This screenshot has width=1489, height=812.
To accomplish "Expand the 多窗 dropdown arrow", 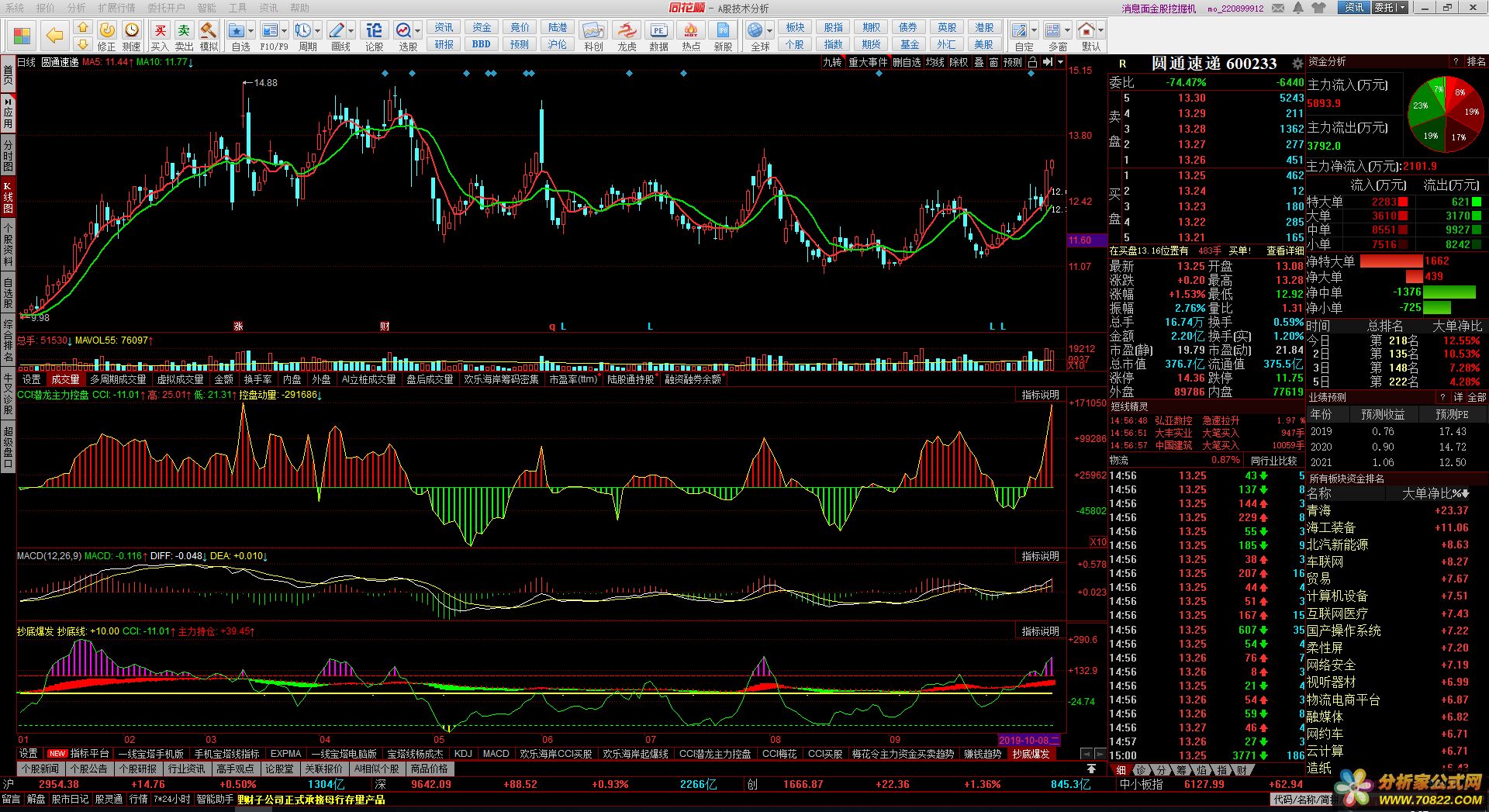I will coord(1067,31).
